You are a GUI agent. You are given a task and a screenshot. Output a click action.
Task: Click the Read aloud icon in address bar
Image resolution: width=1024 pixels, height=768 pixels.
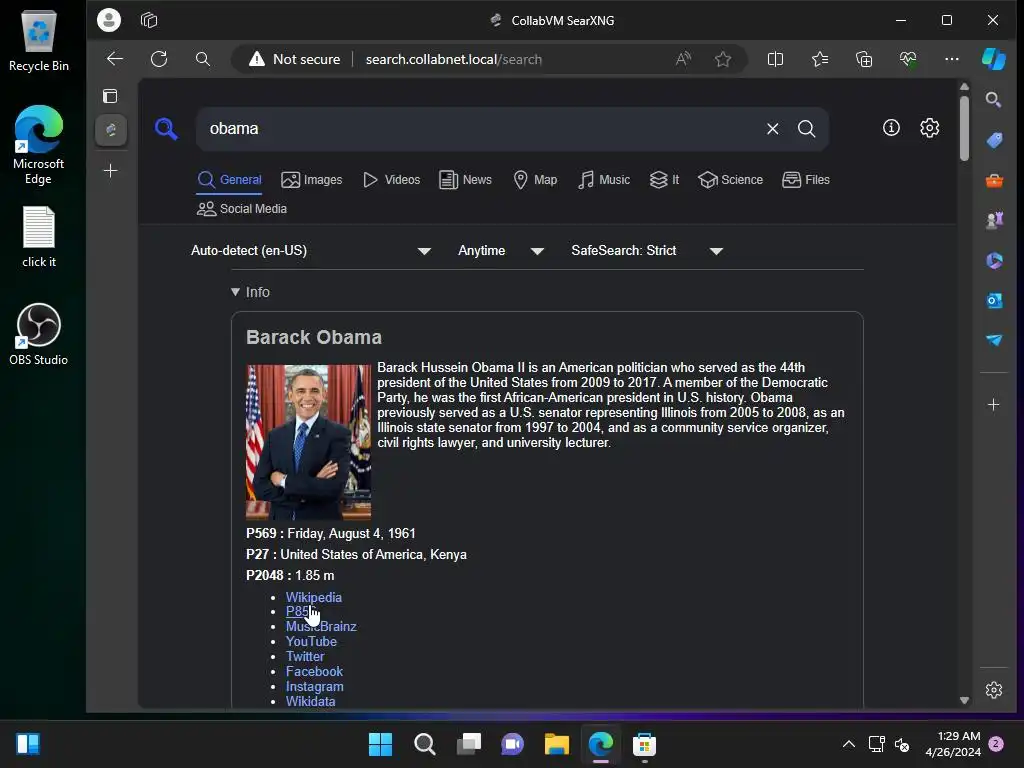pyautogui.click(x=683, y=59)
